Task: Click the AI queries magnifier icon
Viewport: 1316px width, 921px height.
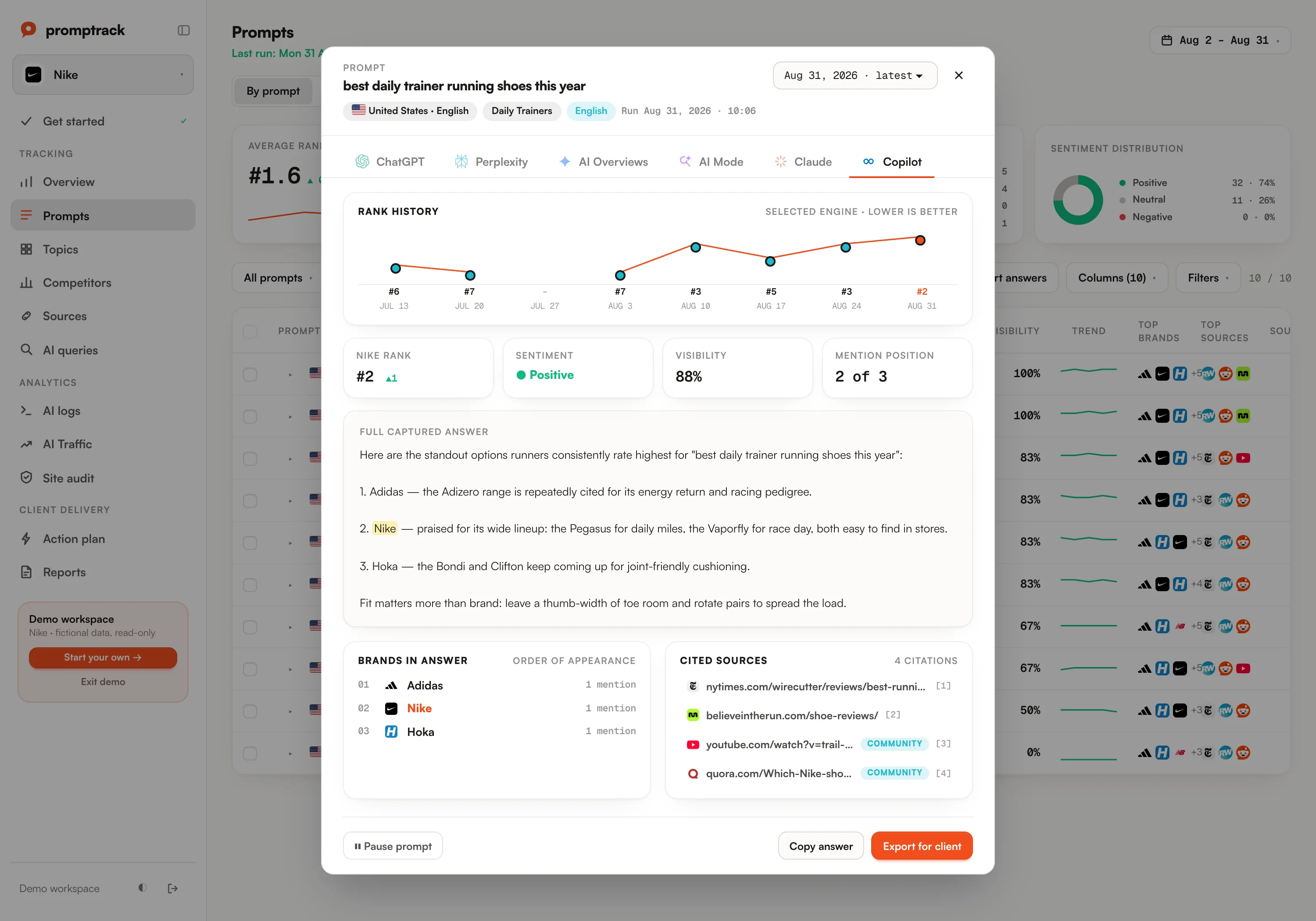Action: pos(26,350)
